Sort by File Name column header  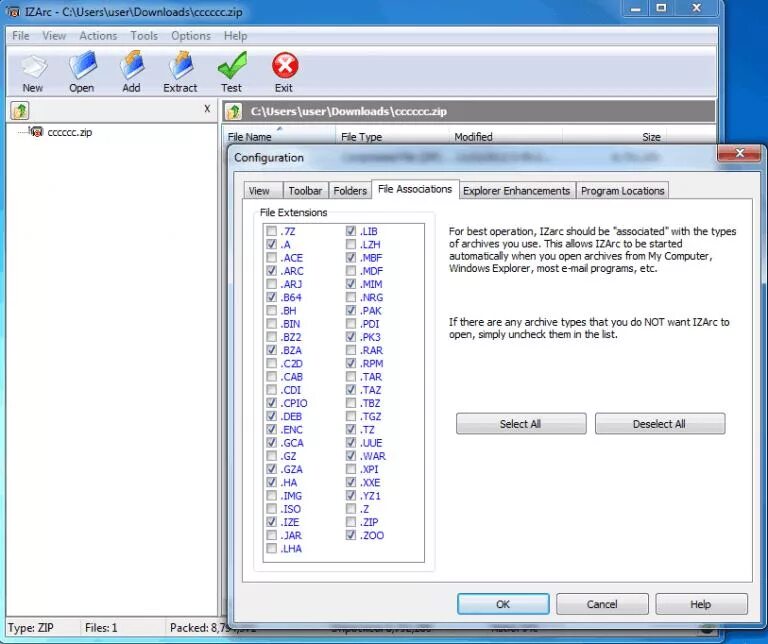click(279, 136)
